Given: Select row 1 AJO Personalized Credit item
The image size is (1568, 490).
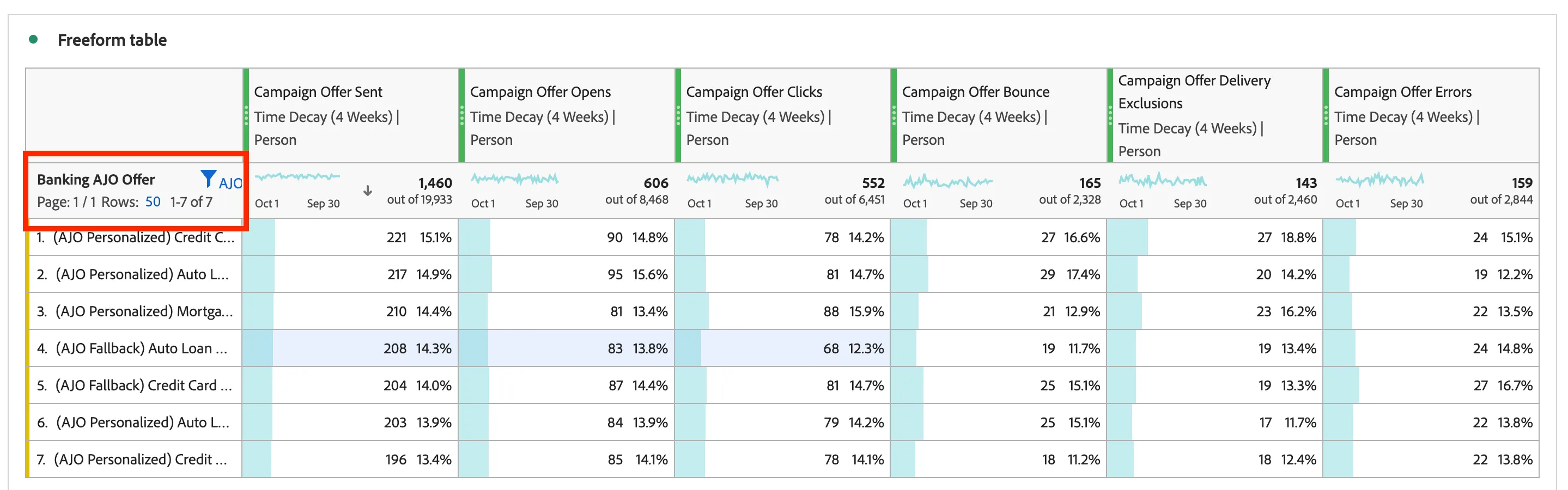Looking at the screenshot, I should tap(135, 237).
